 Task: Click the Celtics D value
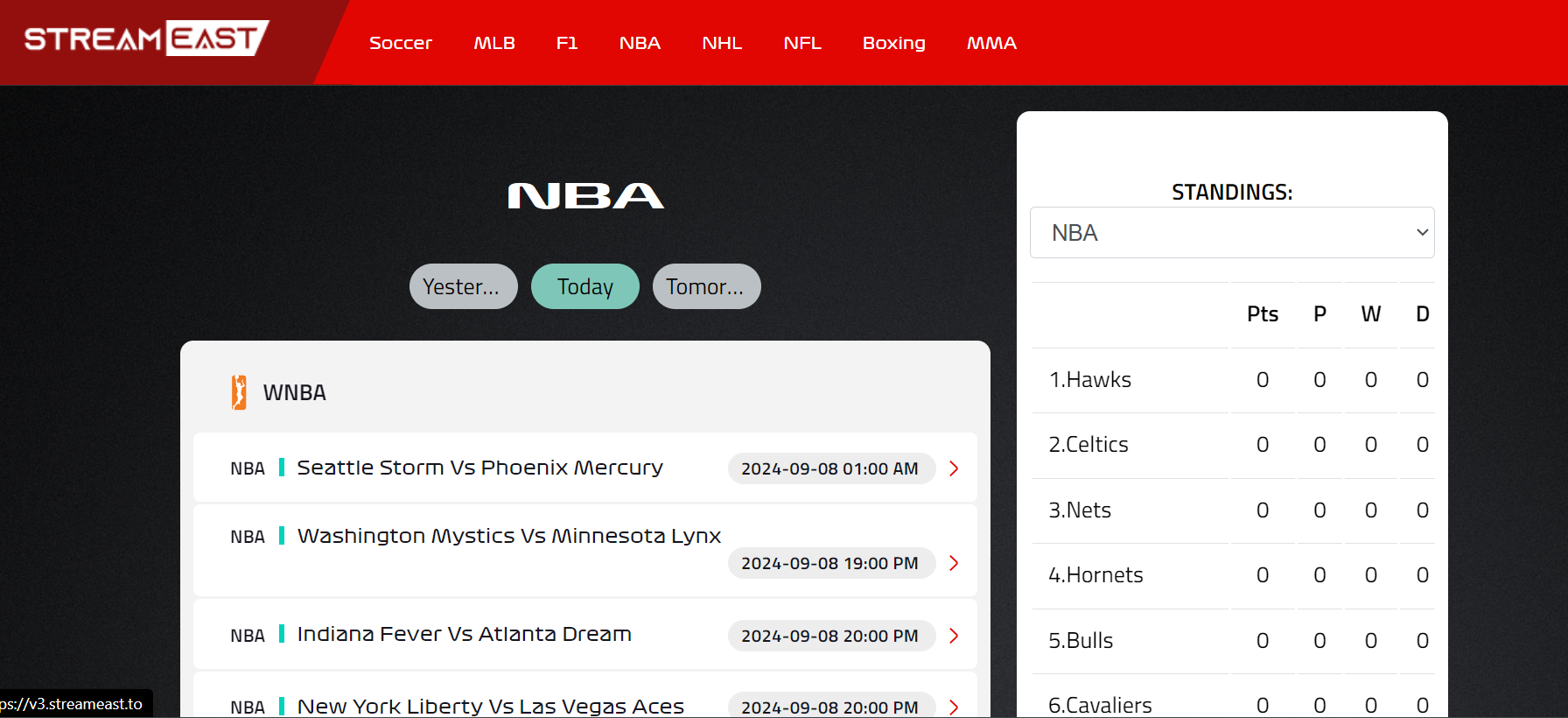1423,445
